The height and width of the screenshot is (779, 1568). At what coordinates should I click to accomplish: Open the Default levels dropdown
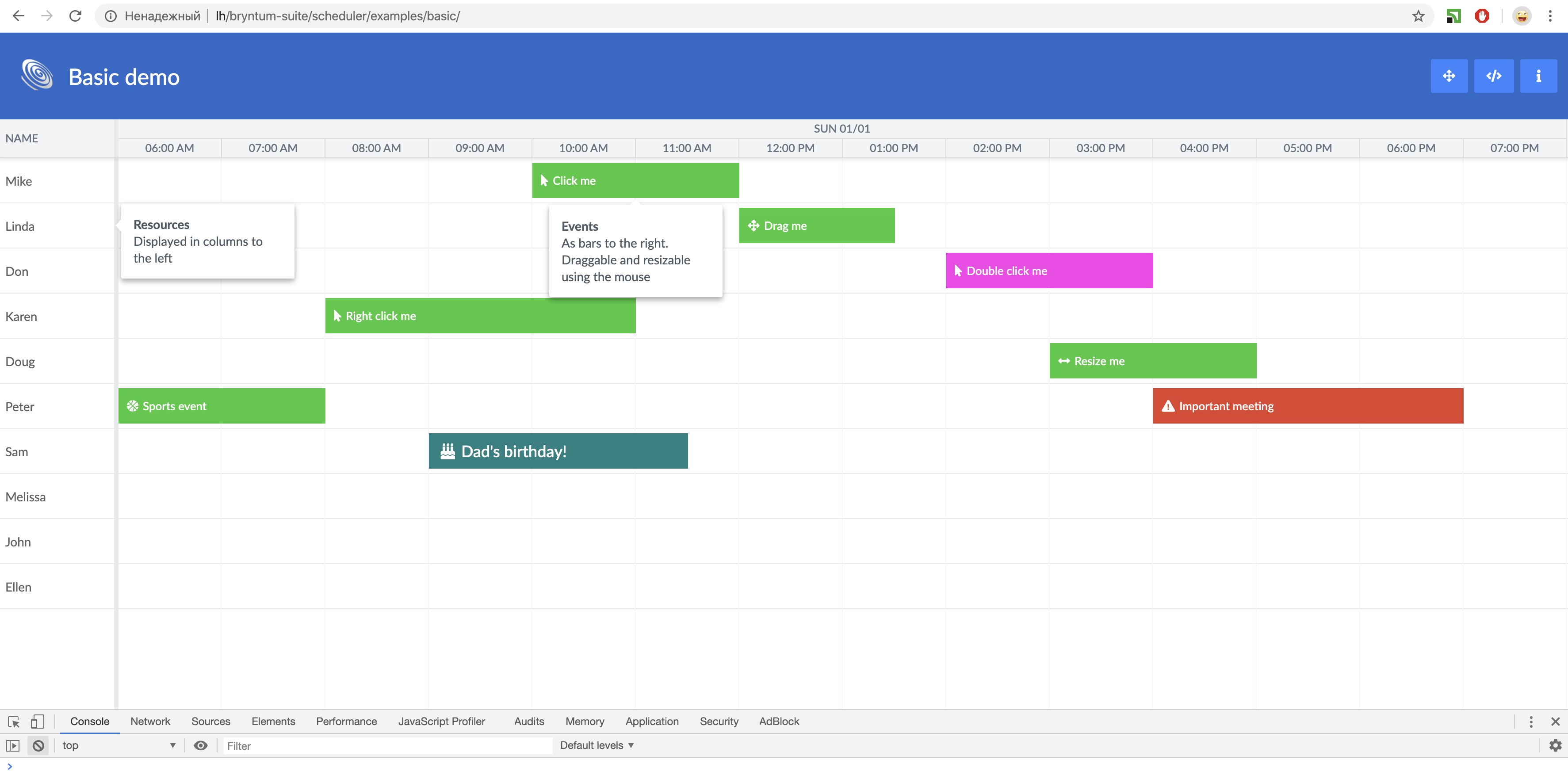tap(597, 745)
